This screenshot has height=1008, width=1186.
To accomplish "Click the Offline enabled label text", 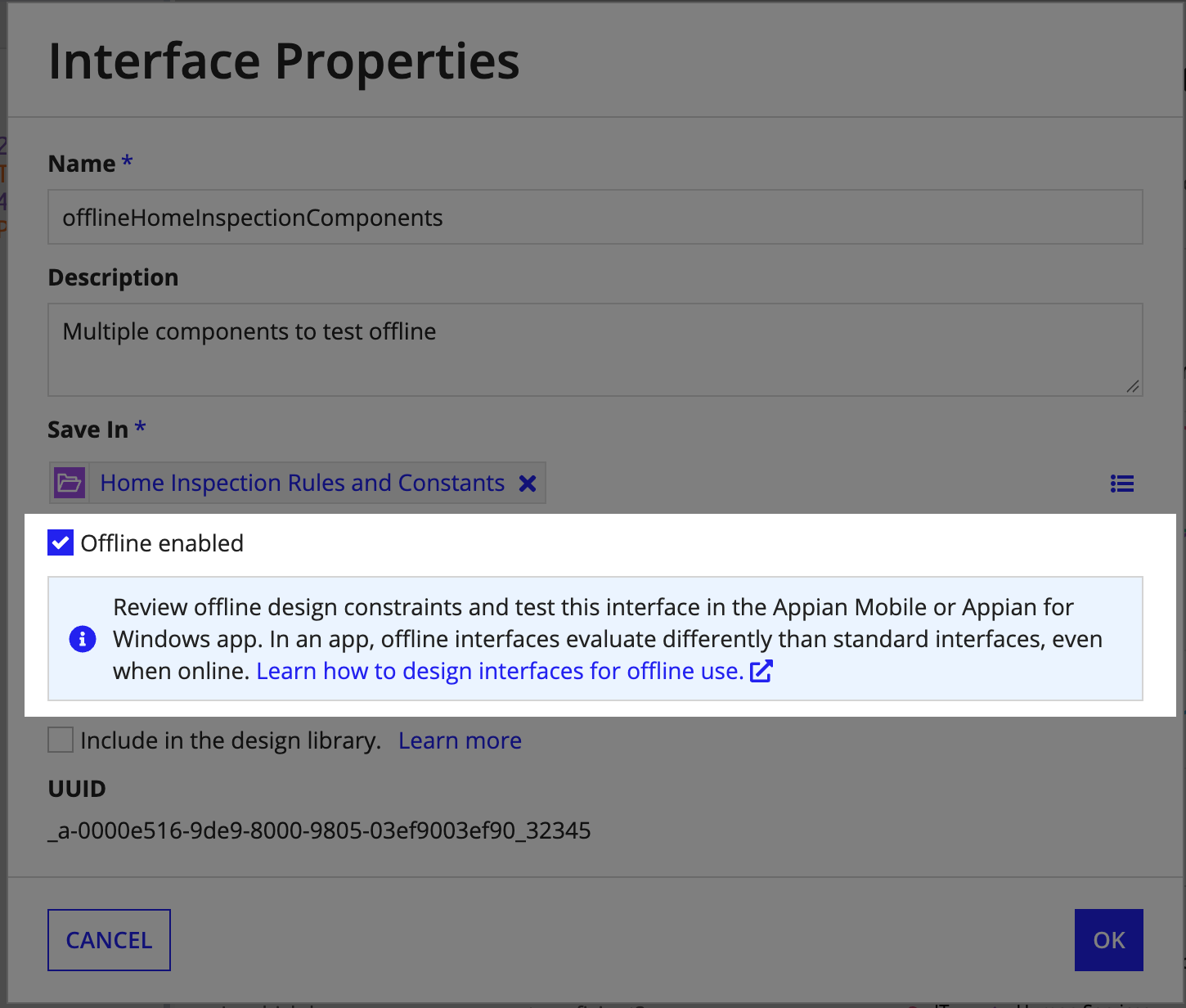I will point(162,543).
